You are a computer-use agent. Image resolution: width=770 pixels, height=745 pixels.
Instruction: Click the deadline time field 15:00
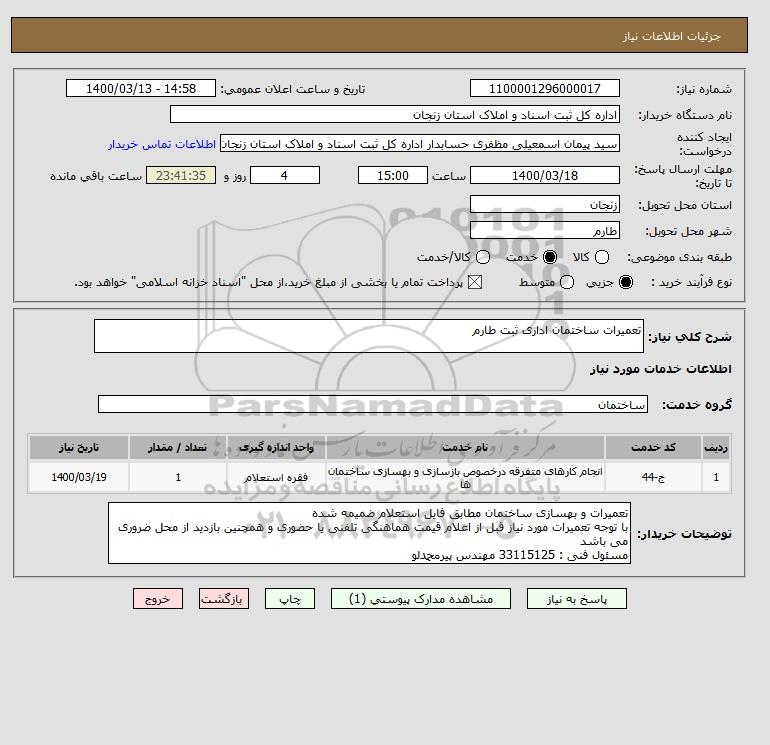point(393,175)
